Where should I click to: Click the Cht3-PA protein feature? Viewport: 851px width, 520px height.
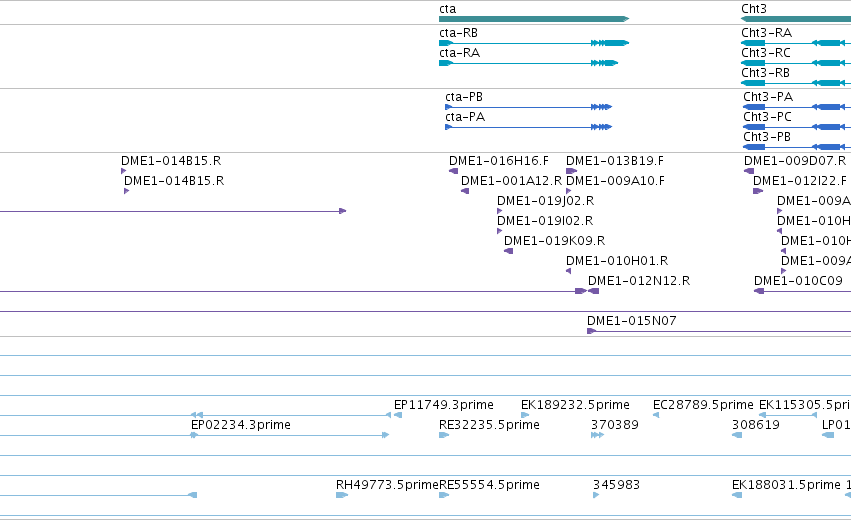pos(768,97)
